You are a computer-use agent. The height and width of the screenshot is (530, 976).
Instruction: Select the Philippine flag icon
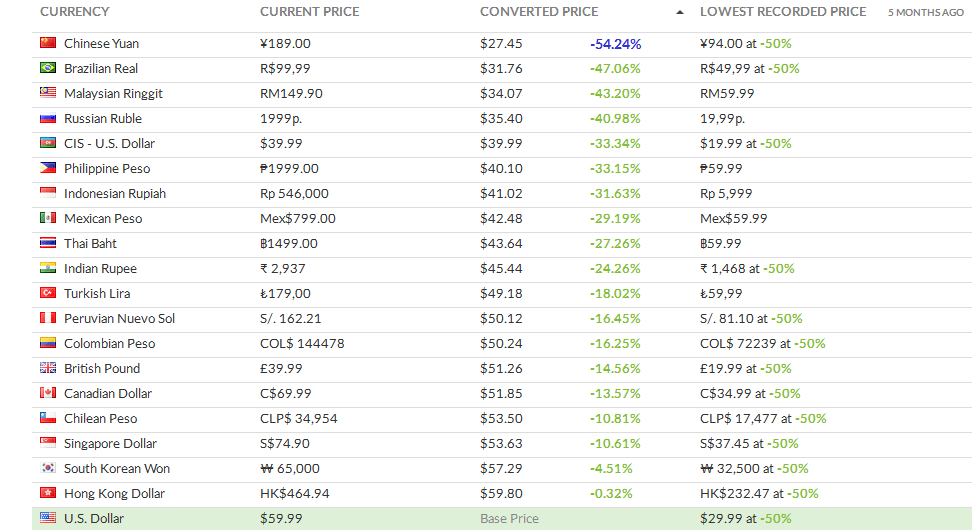(48, 168)
